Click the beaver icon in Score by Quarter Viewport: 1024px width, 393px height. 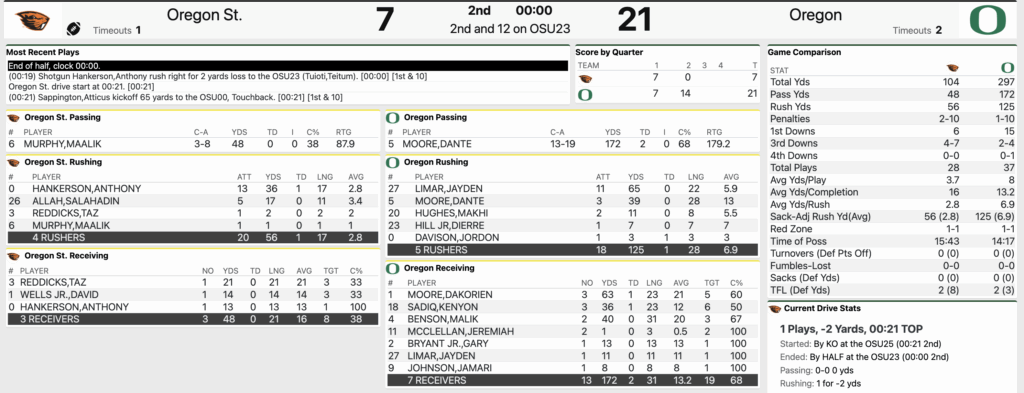pos(585,78)
